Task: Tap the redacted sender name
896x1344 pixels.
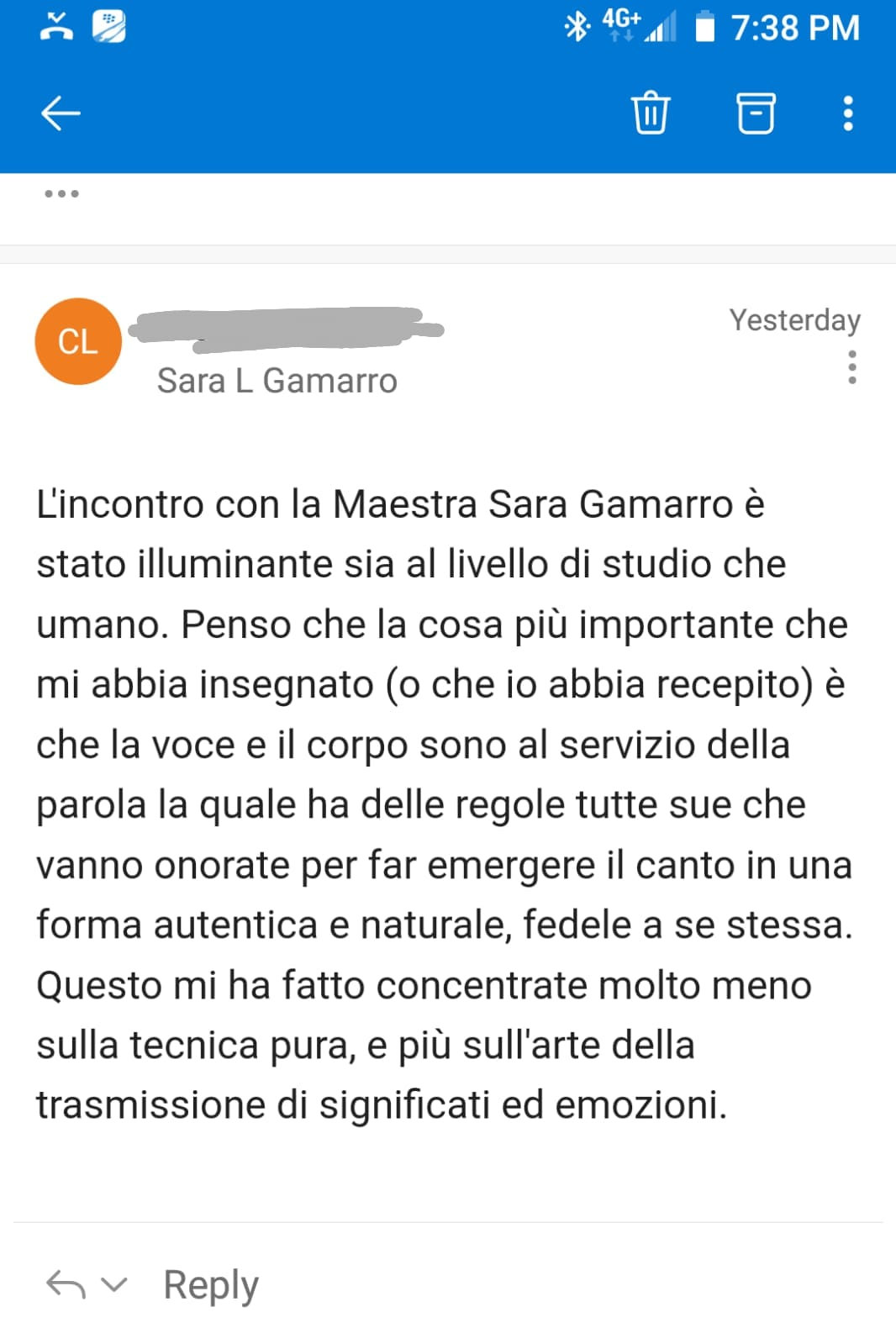Action: coord(288,329)
